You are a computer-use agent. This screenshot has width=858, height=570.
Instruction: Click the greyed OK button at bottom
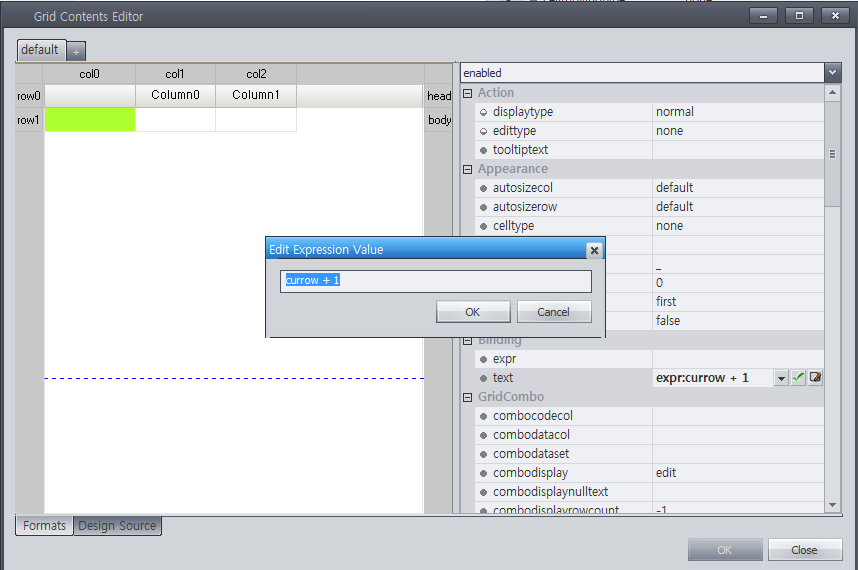click(724, 550)
